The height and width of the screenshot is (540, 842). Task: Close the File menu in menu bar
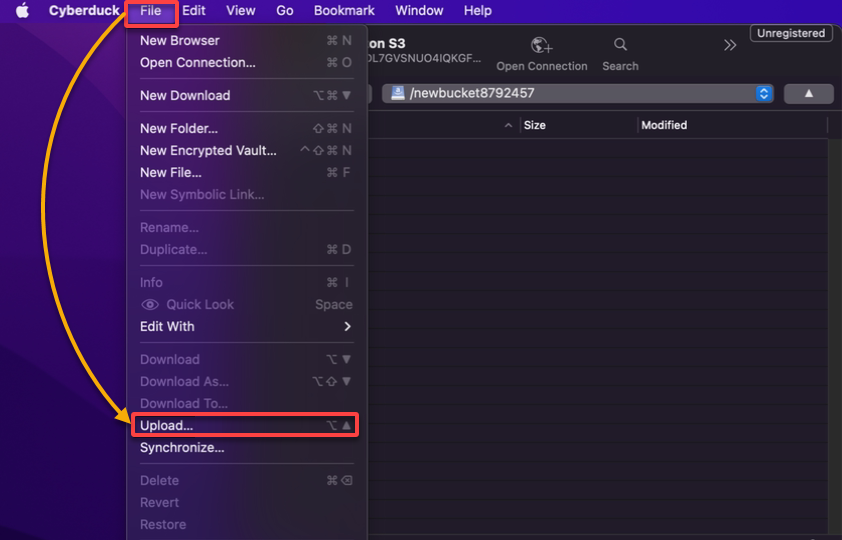151,11
